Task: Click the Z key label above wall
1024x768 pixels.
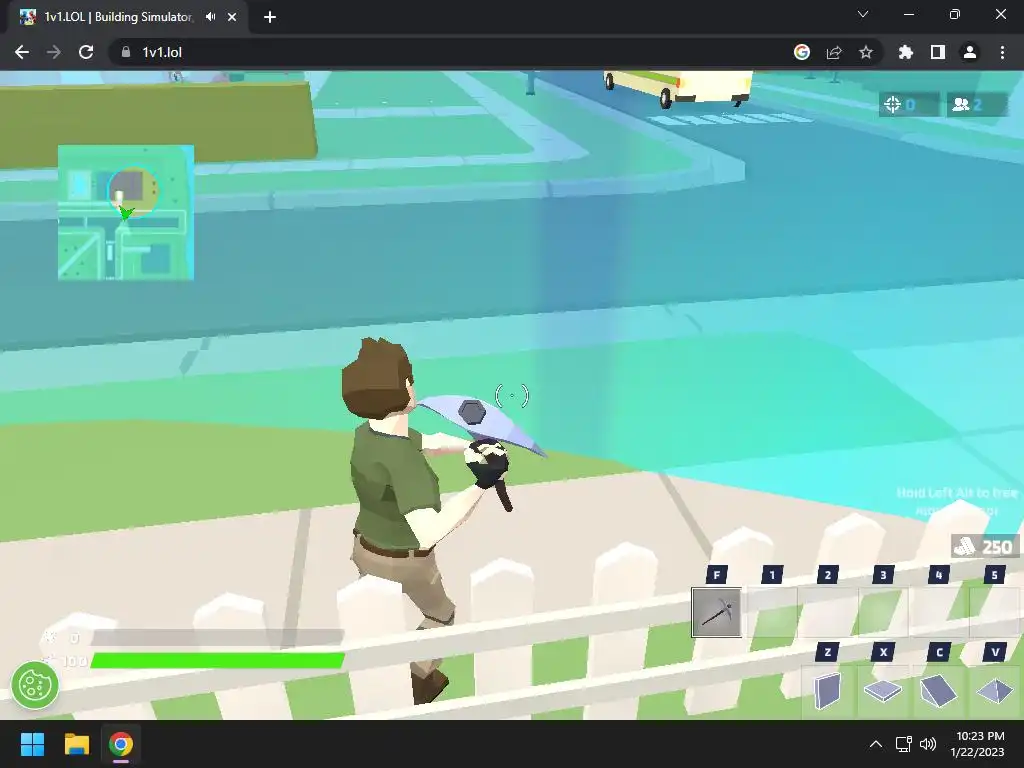Action: pyautogui.click(x=827, y=652)
